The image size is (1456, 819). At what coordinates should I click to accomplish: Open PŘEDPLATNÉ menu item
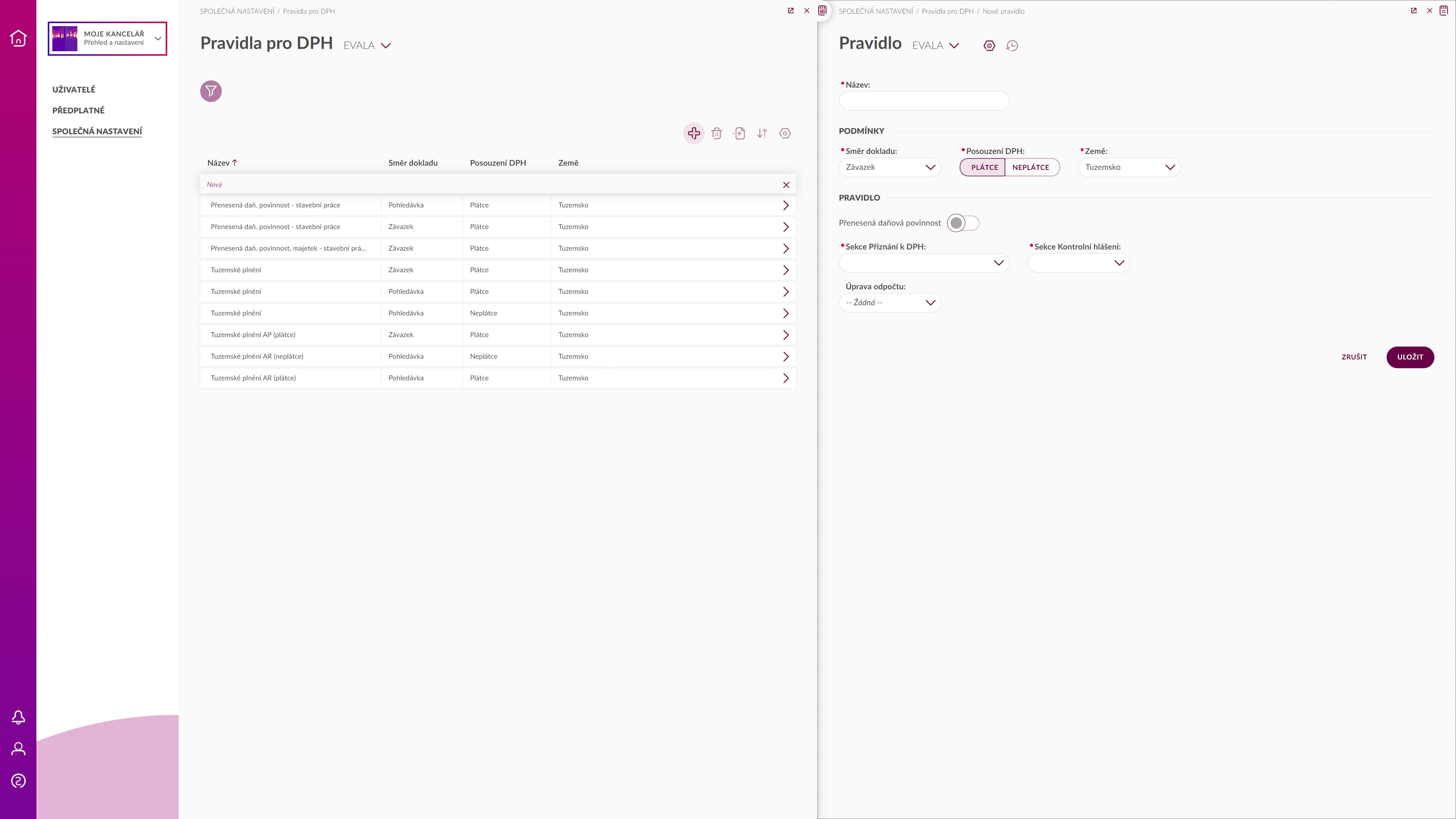[78, 110]
